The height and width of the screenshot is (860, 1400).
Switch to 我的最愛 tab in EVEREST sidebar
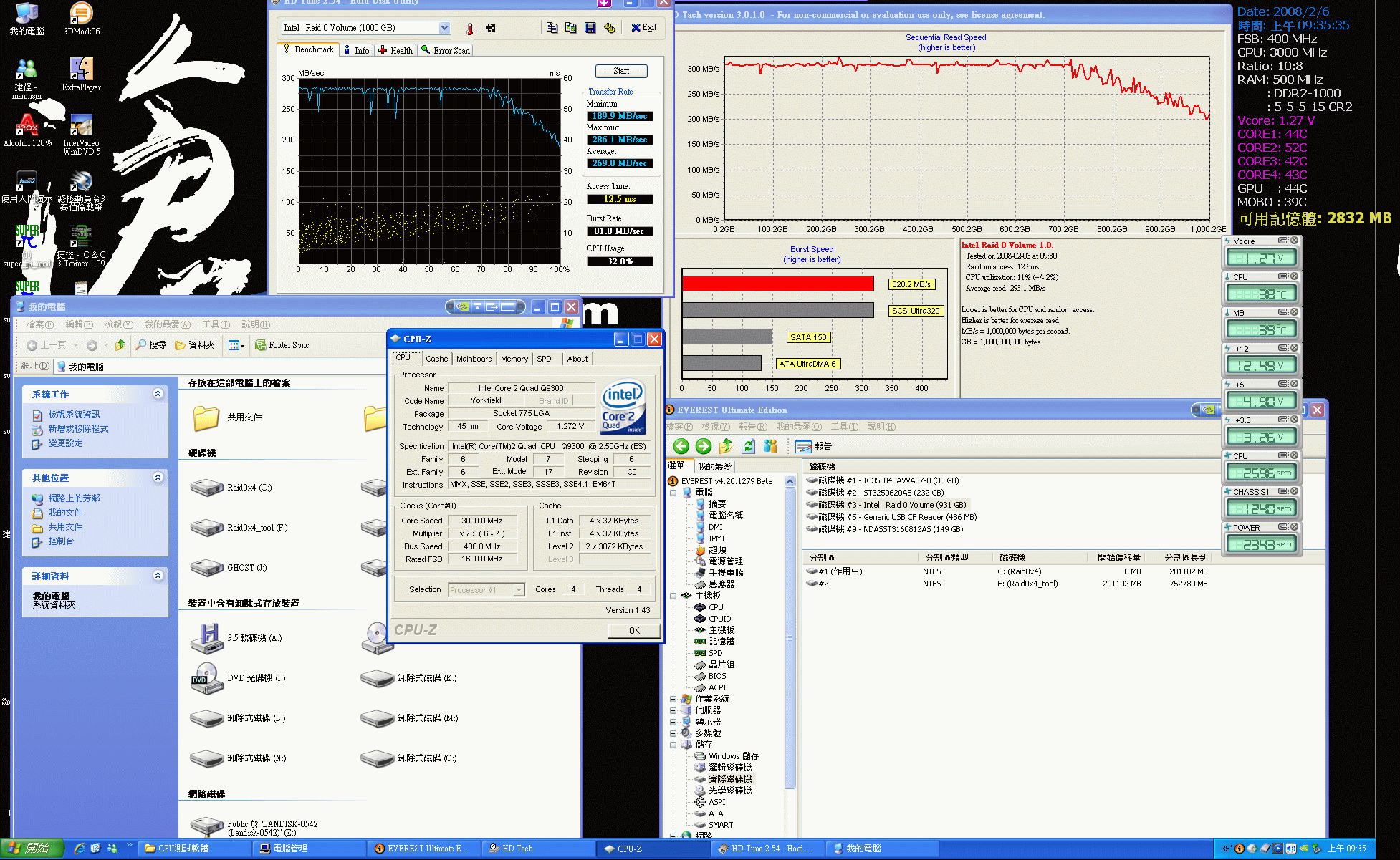(714, 466)
